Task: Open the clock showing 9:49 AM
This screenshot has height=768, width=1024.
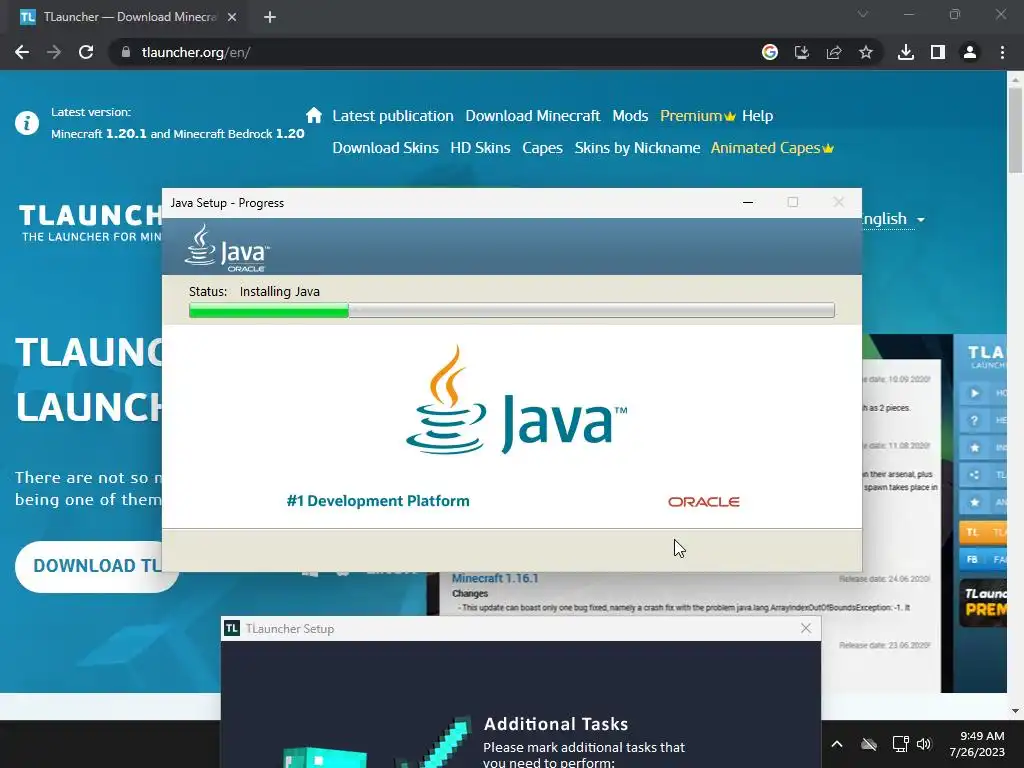Action: (977, 744)
